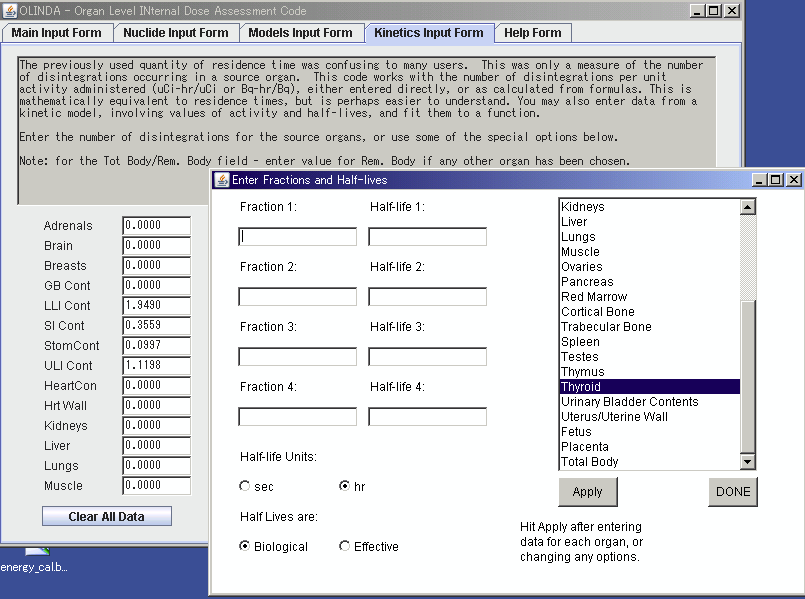Focus the Half-life 2 text box
805x599 pixels.
427,297
